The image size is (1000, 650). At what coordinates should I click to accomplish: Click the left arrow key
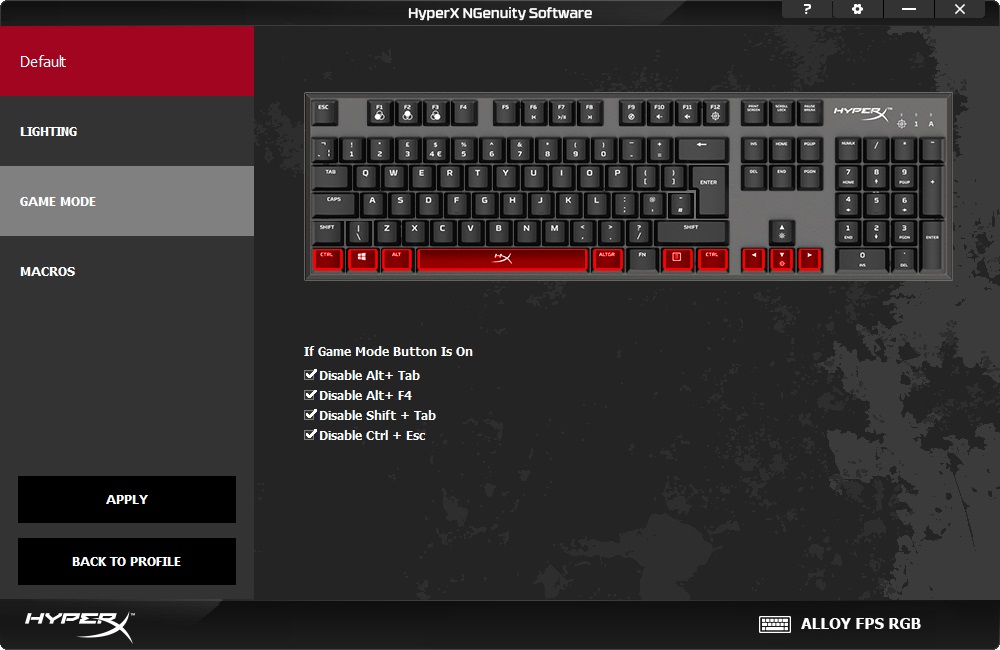(753, 259)
